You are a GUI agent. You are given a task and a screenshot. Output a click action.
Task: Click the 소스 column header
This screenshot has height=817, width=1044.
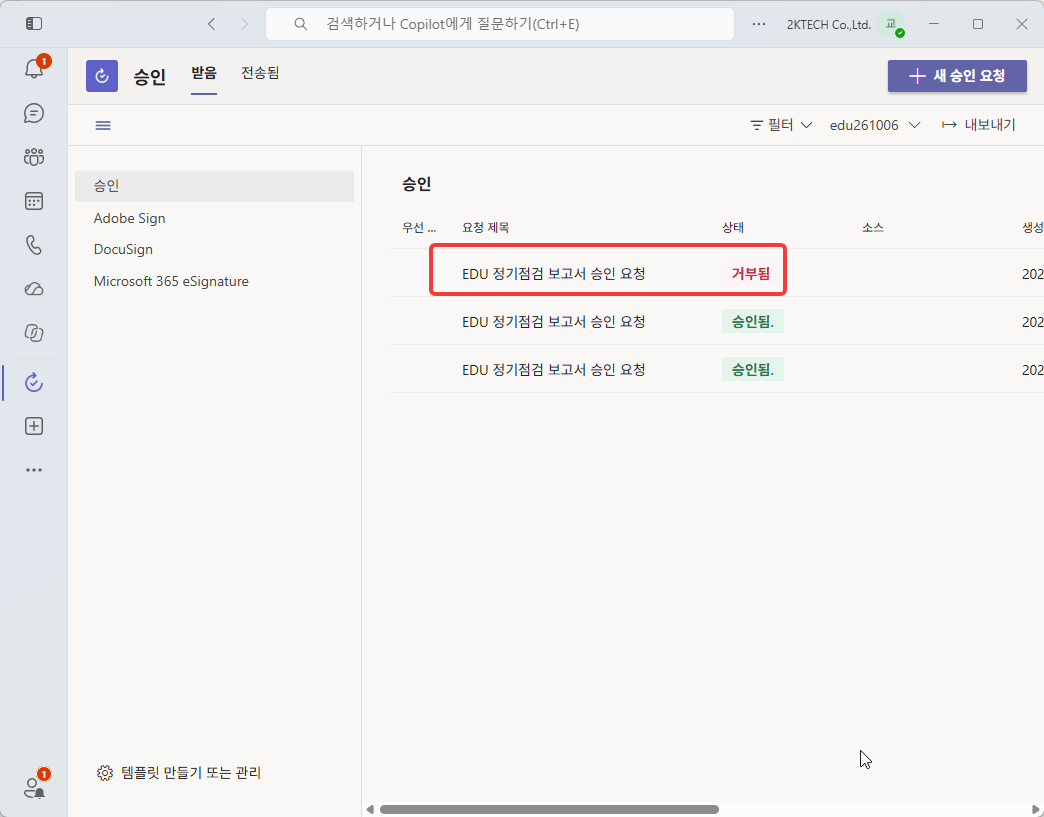873,228
